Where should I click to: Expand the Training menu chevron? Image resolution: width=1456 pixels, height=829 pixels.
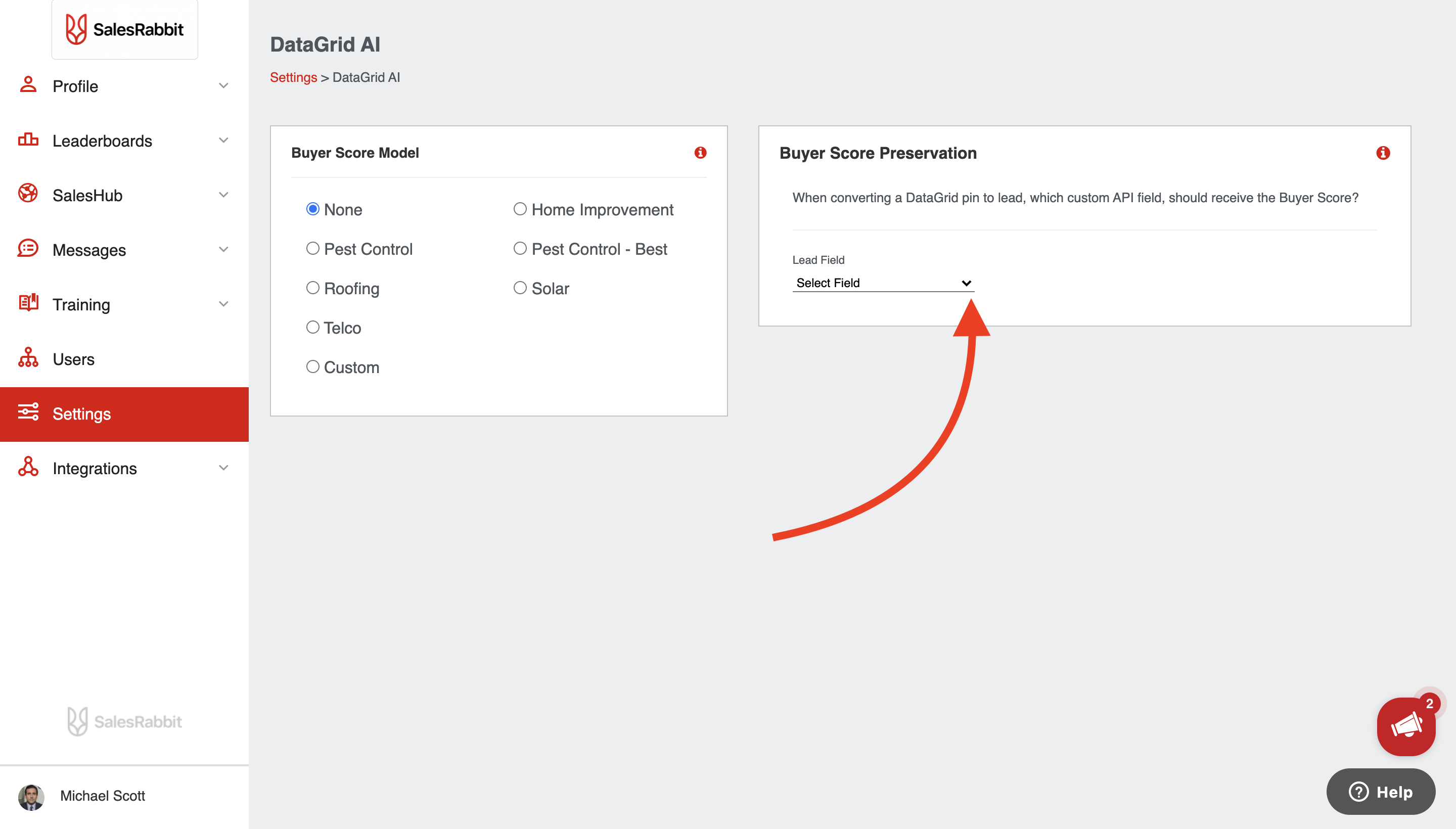pos(224,304)
